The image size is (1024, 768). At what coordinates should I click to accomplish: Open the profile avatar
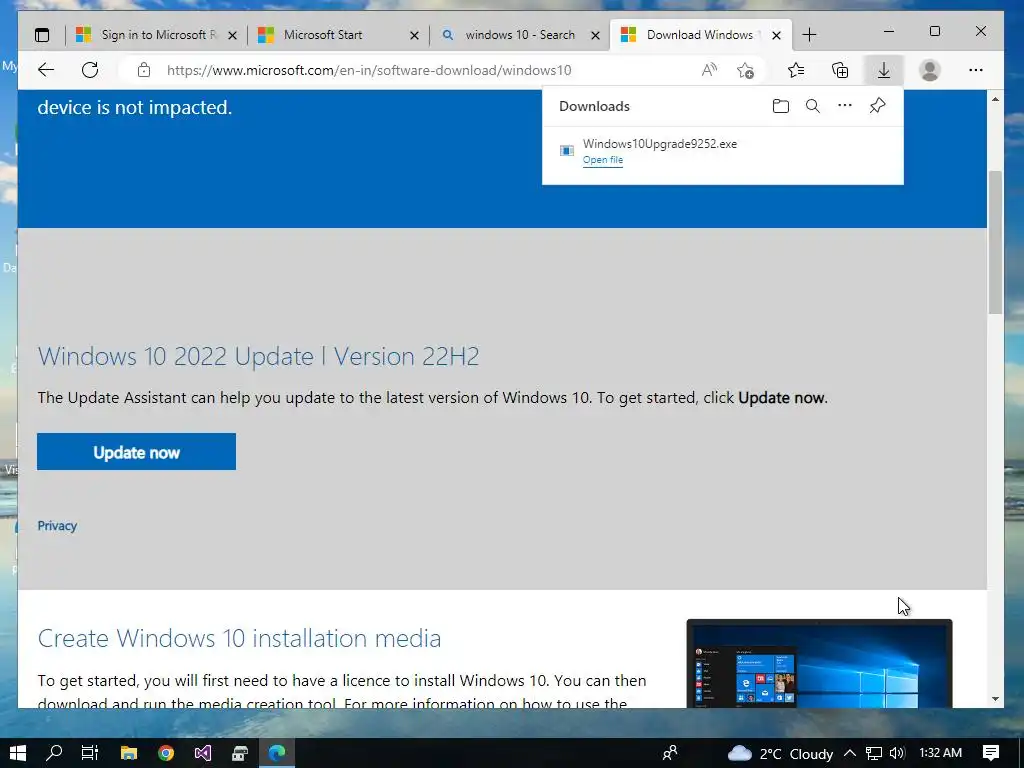tap(929, 70)
